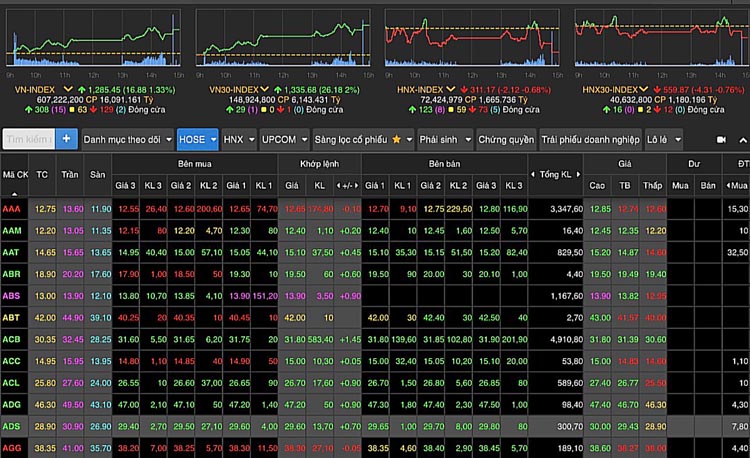The image size is (750, 458).
Task: Click the ACB ticker symbol in the table
Action: pyautogui.click(x=12, y=338)
